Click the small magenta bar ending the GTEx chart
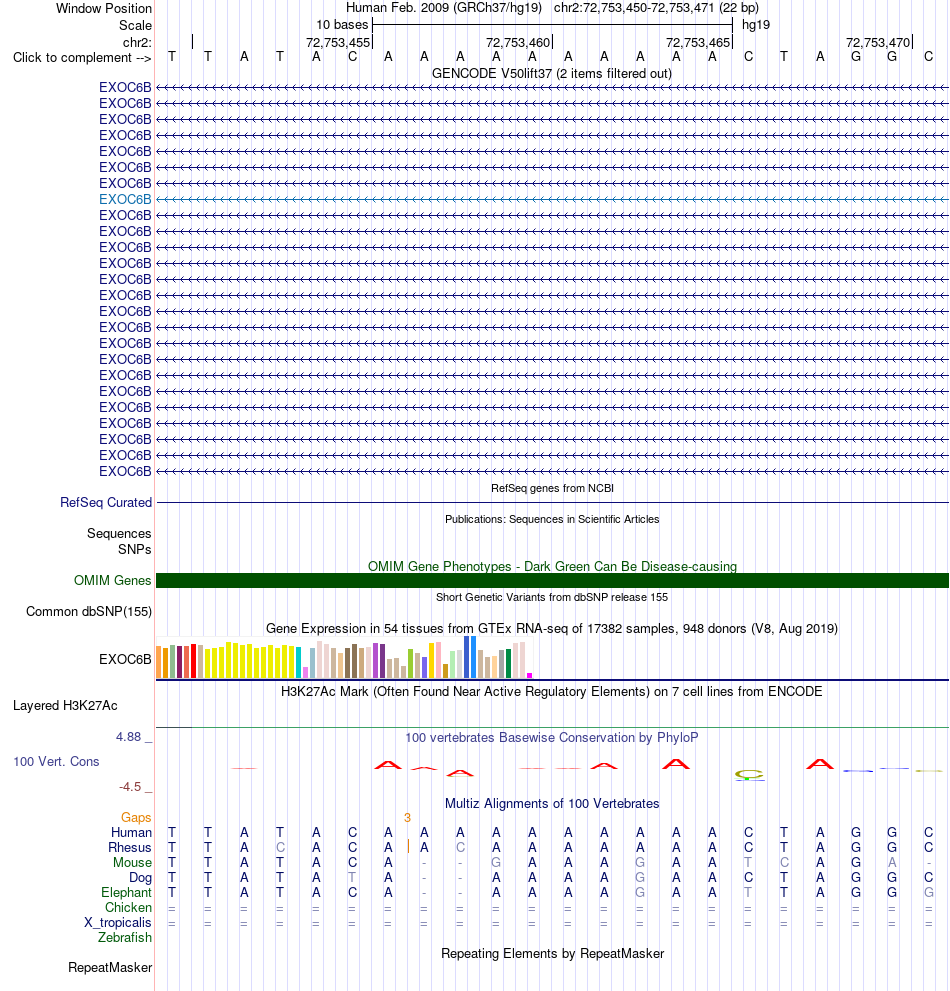 (530, 676)
